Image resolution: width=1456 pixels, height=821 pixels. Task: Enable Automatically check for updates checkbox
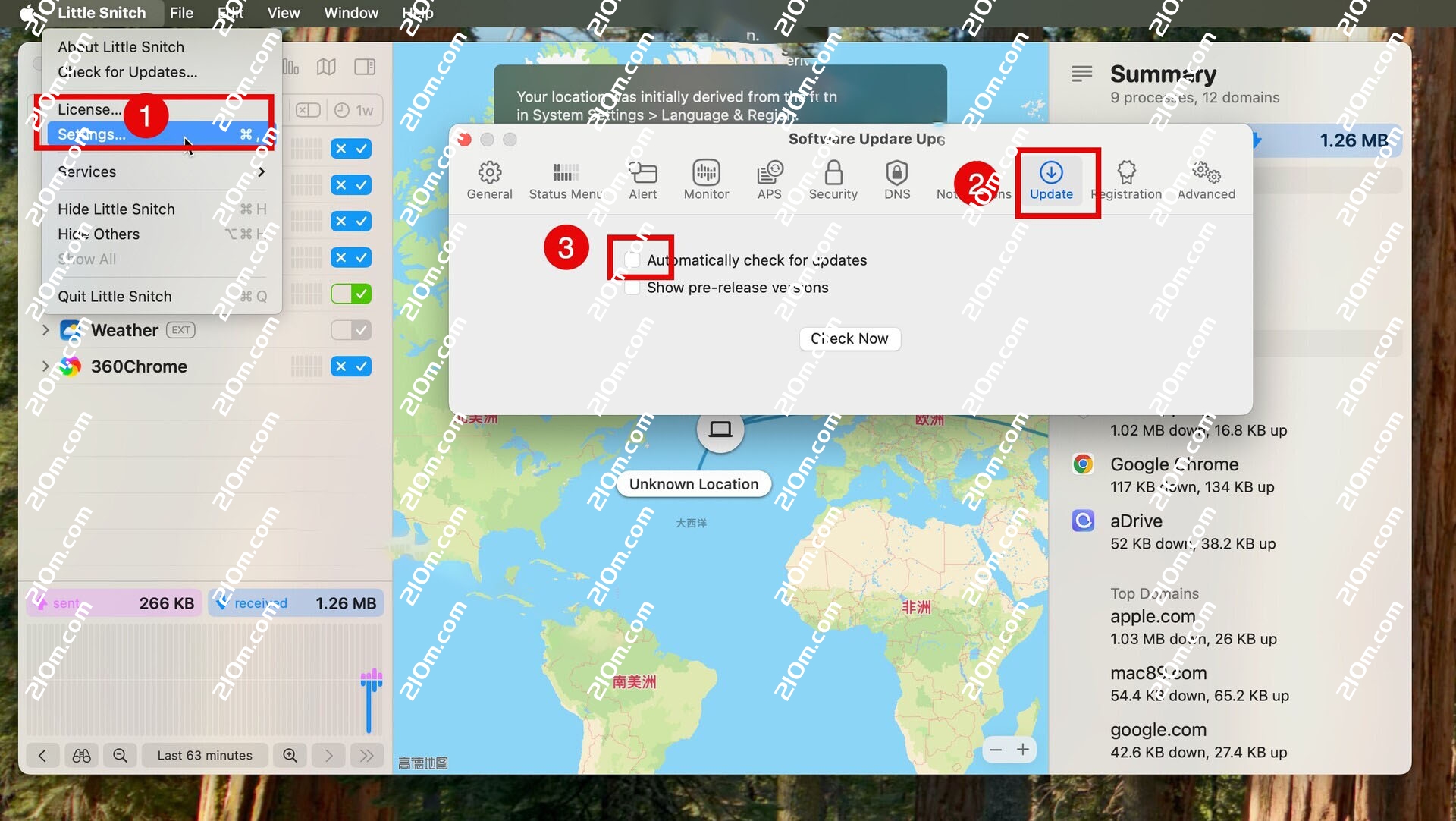coord(632,260)
